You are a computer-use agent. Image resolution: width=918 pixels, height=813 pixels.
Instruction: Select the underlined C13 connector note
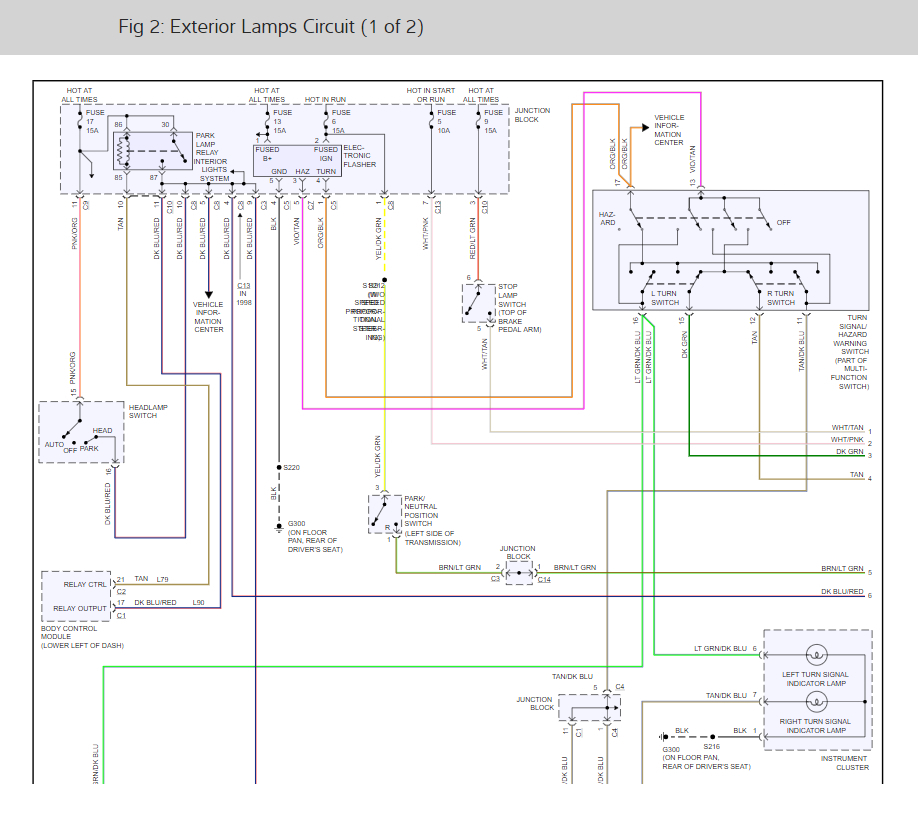click(x=244, y=286)
